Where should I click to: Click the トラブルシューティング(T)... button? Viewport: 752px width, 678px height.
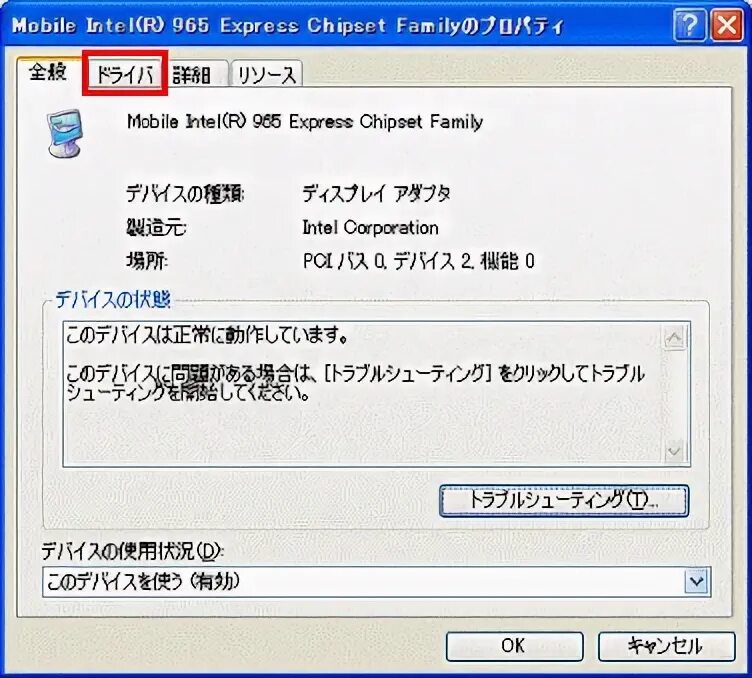(x=564, y=501)
